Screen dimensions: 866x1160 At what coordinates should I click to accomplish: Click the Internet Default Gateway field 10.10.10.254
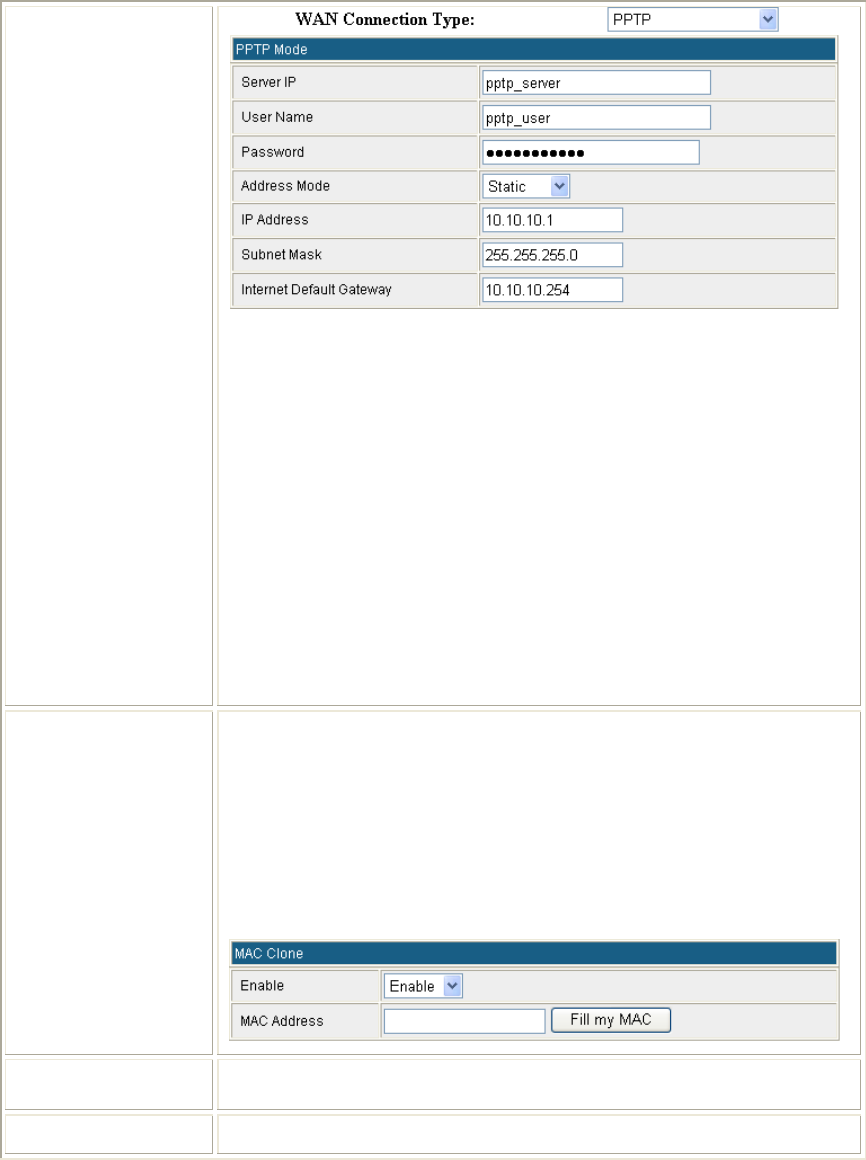point(552,289)
